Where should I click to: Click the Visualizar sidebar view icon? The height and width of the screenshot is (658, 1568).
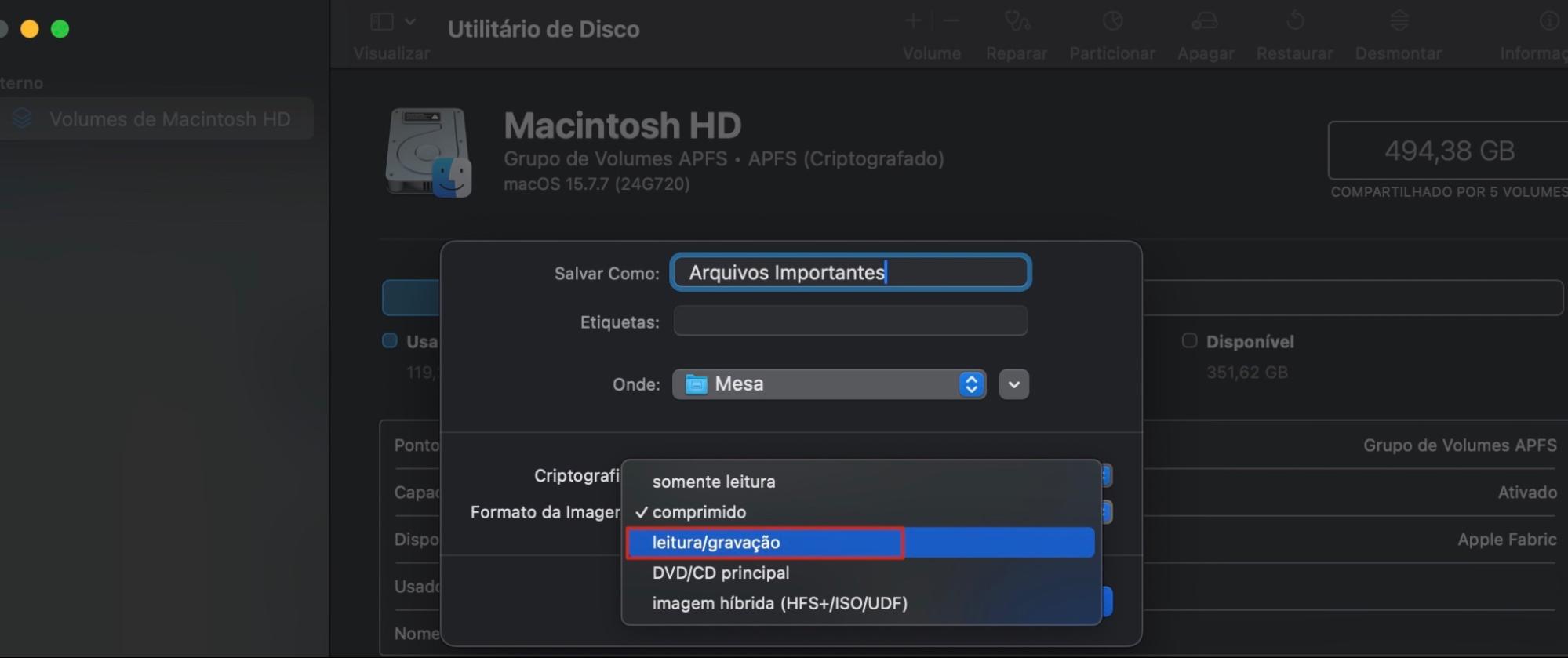coord(382,22)
